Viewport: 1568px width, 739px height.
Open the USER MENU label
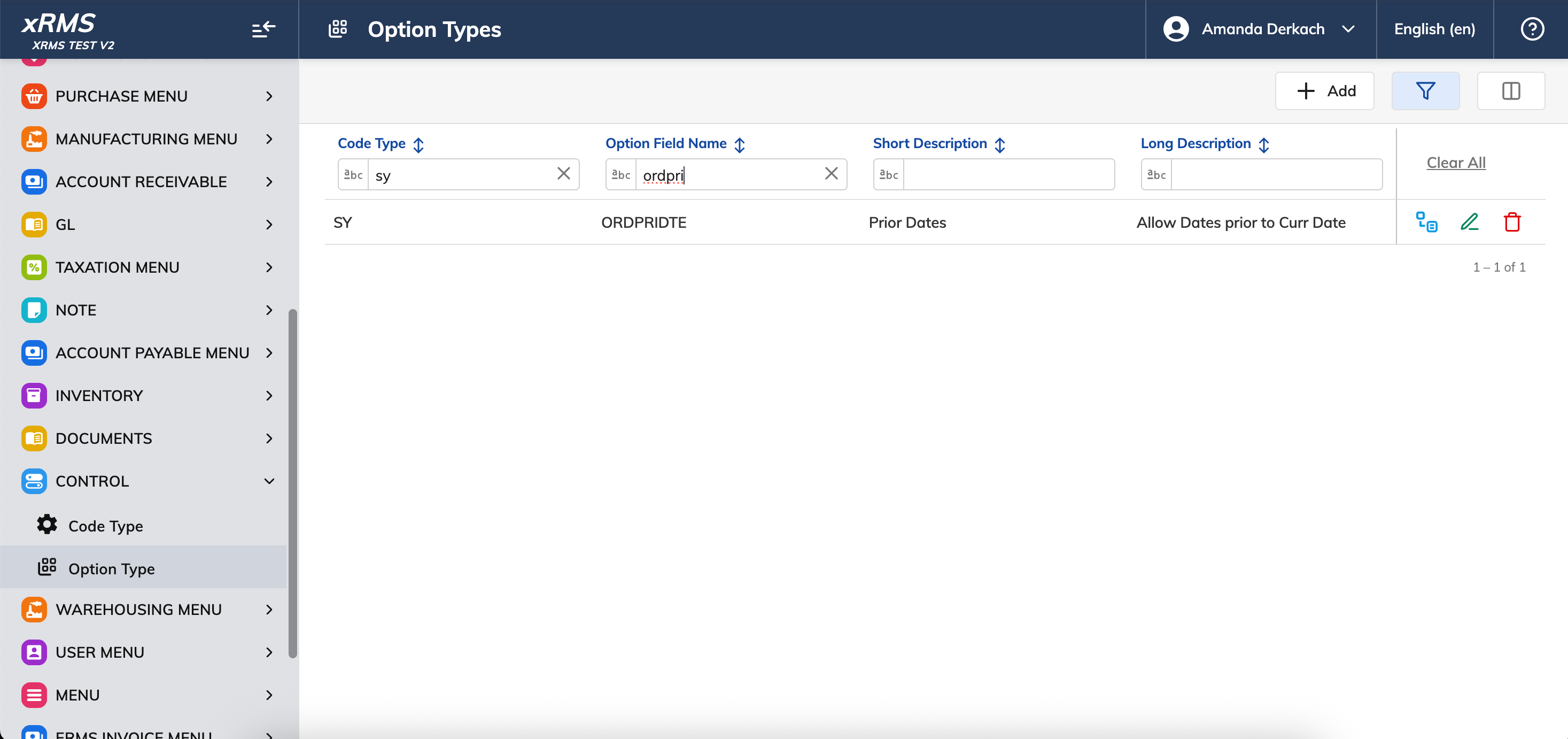pos(100,652)
